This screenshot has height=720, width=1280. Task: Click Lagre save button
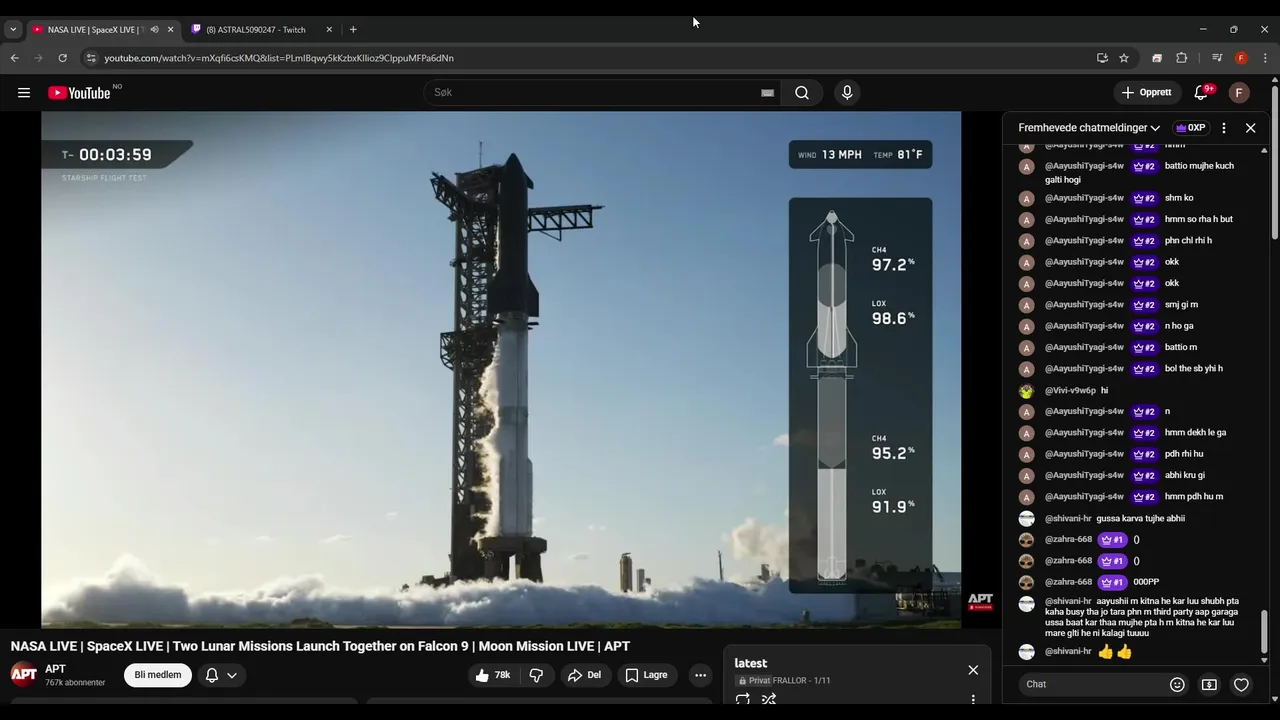647,675
